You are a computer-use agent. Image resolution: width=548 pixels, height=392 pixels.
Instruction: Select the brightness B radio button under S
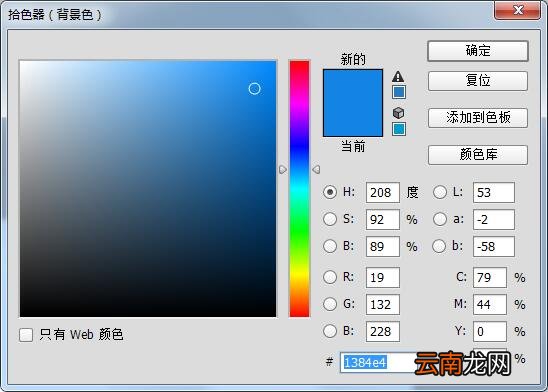tap(330, 246)
